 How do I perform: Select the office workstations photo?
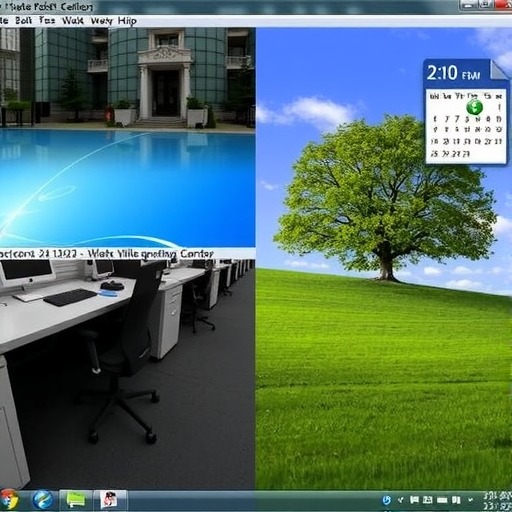127,374
